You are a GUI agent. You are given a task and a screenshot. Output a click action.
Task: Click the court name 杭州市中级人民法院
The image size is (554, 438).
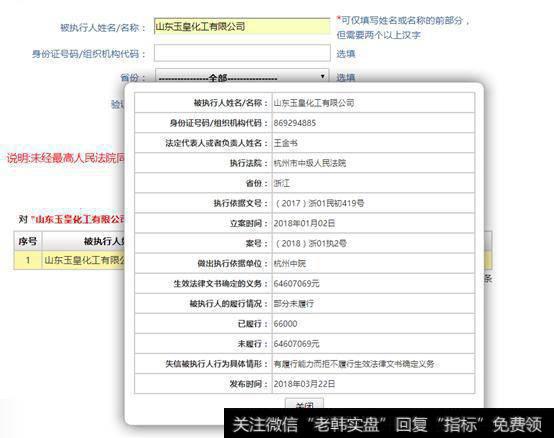[x=310, y=163]
